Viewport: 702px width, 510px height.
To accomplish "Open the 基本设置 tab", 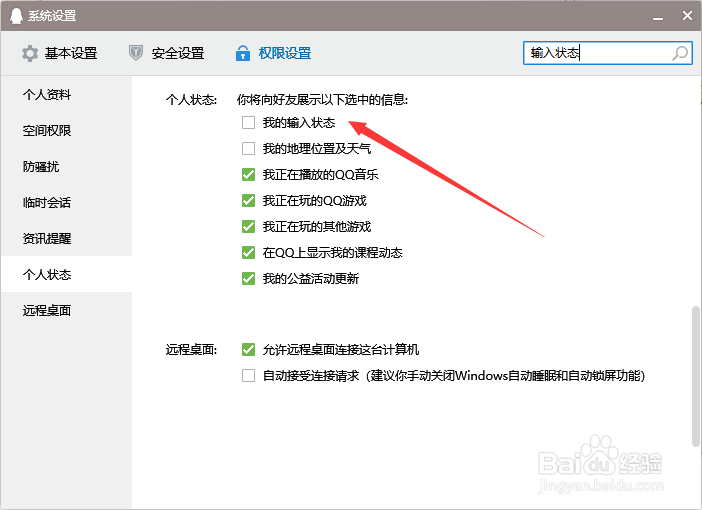I will tap(60, 54).
